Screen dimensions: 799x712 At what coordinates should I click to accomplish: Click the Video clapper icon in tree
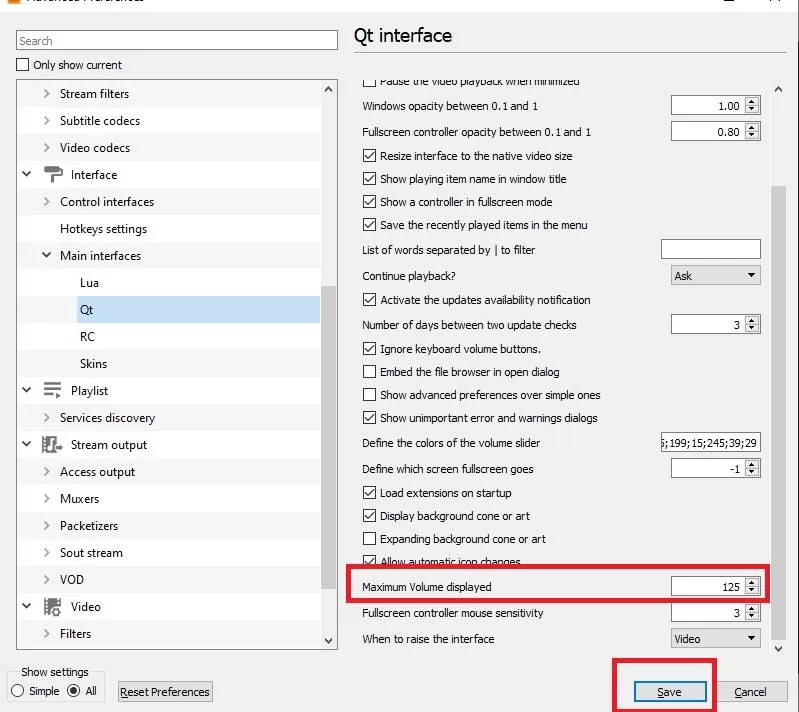coord(52,606)
